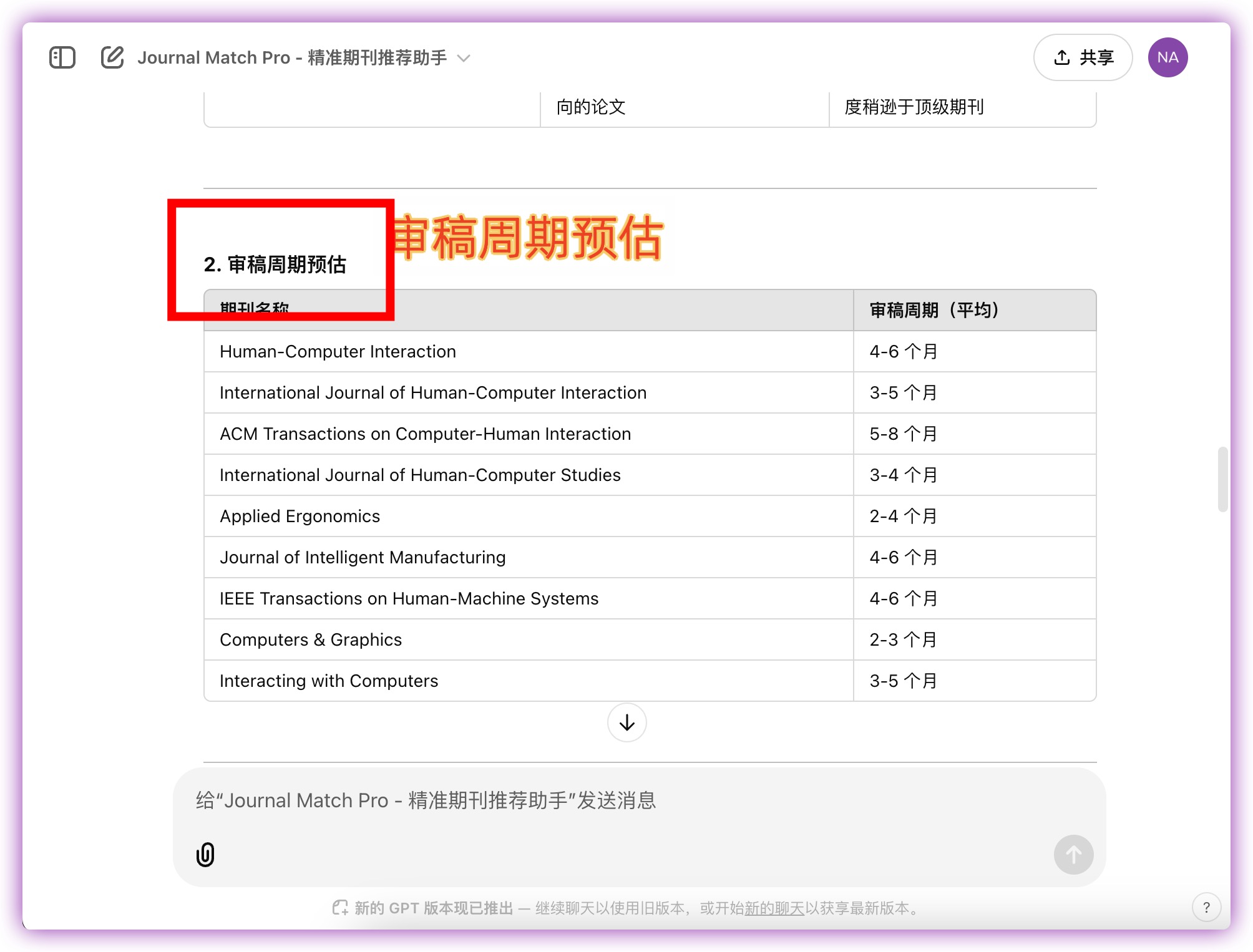Open the NA user avatar menu
This screenshot has height=952, width=1253.
pos(1168,57)
